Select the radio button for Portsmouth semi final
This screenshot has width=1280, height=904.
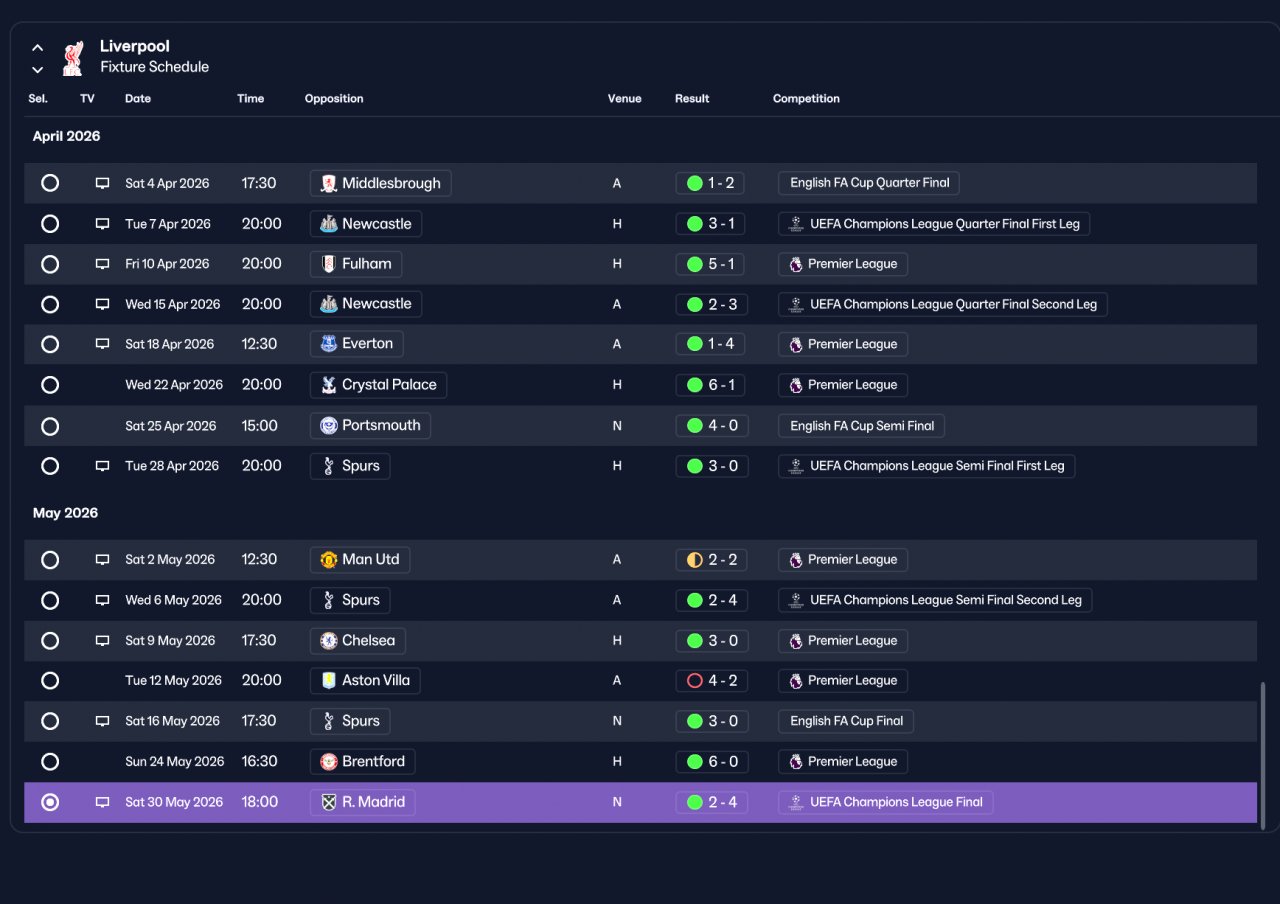click(x=50, y=426)
